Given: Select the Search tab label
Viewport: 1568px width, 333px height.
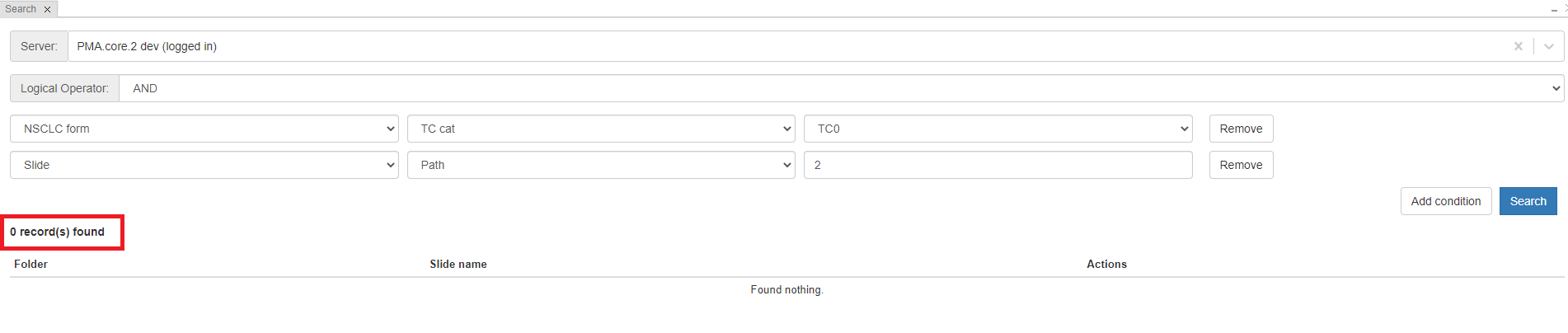Looking at the screenshot, I should tap(21, 9).
